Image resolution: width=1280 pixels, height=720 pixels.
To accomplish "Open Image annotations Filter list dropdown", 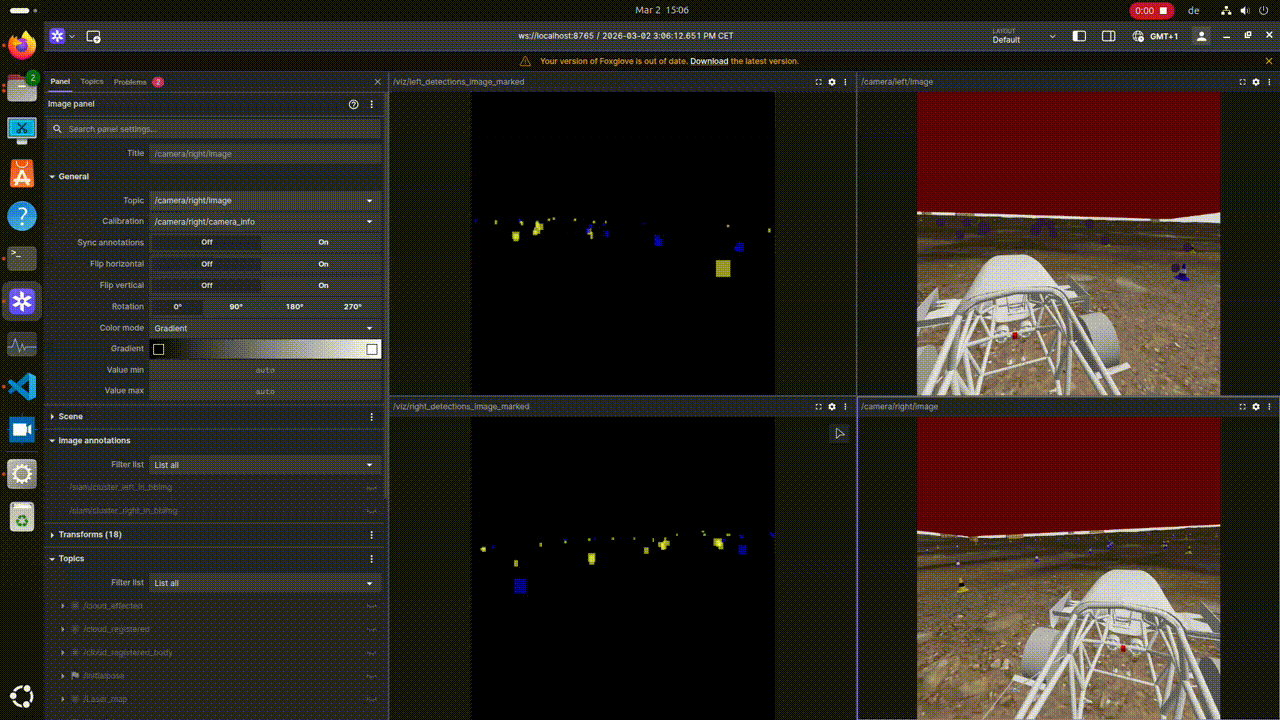I will pos(265,465).
